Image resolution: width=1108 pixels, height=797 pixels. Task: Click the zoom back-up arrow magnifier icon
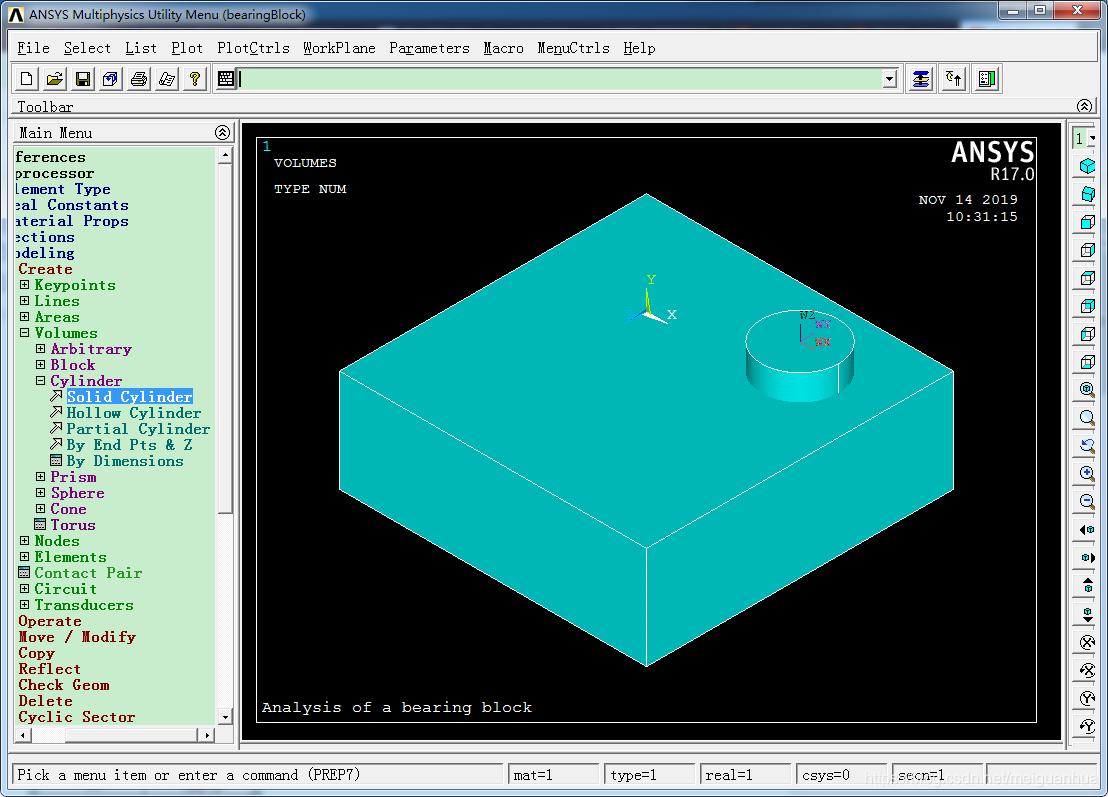pos(1088,445)
